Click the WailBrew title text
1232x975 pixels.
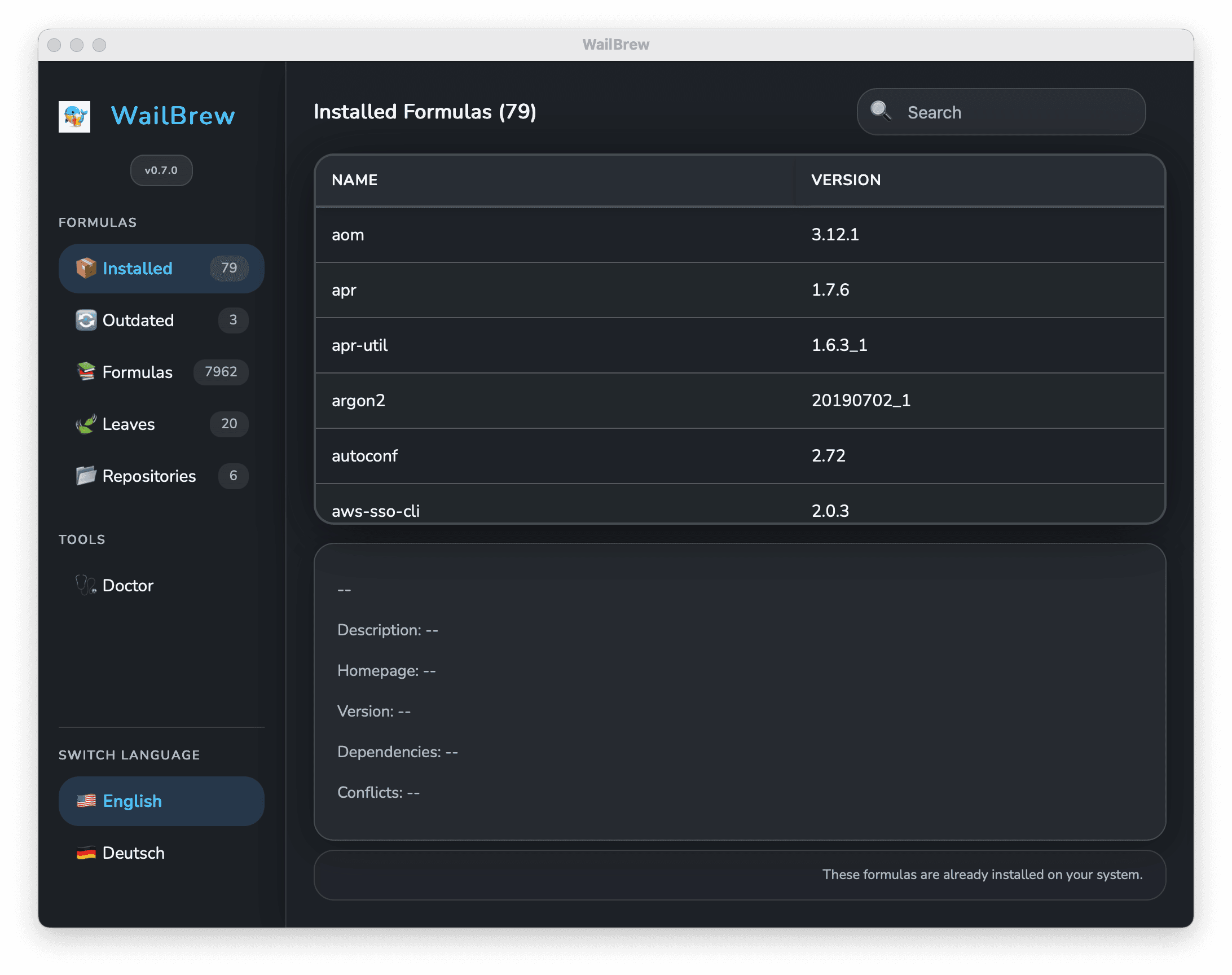pyautogui.click(x=173, y=116)
